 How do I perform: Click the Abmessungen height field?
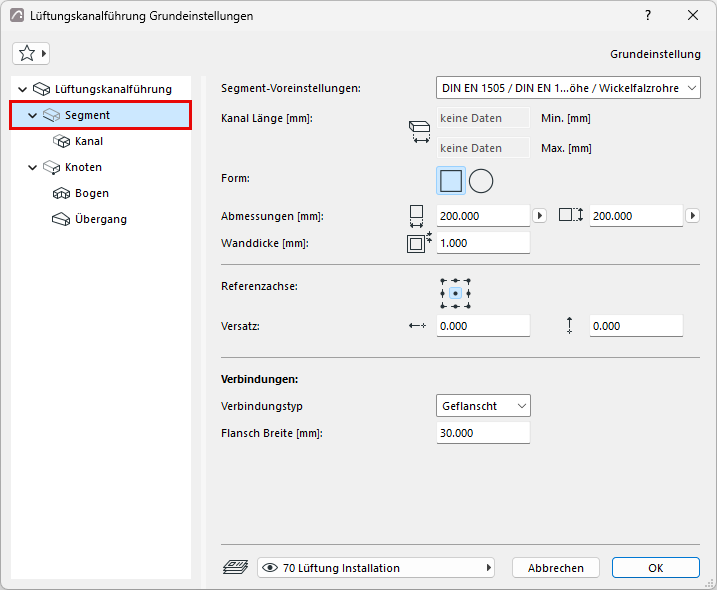click(x=637, y=216)
